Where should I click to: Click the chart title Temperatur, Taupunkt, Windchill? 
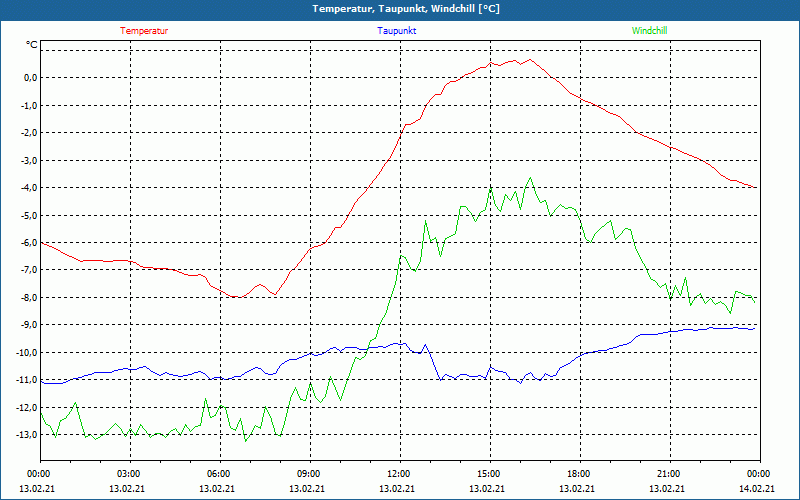[406, 9]
